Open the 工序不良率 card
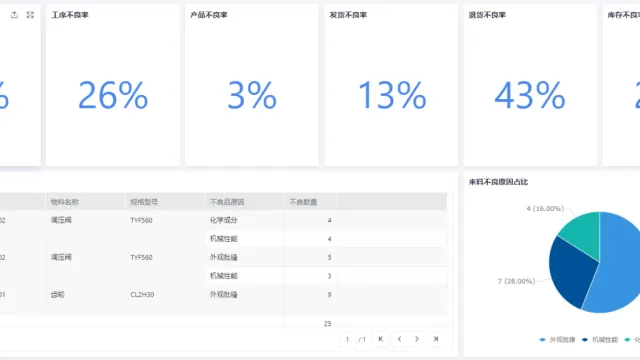Image resolution: width=640 pixels, height=360 pixels. coord(113,85)
